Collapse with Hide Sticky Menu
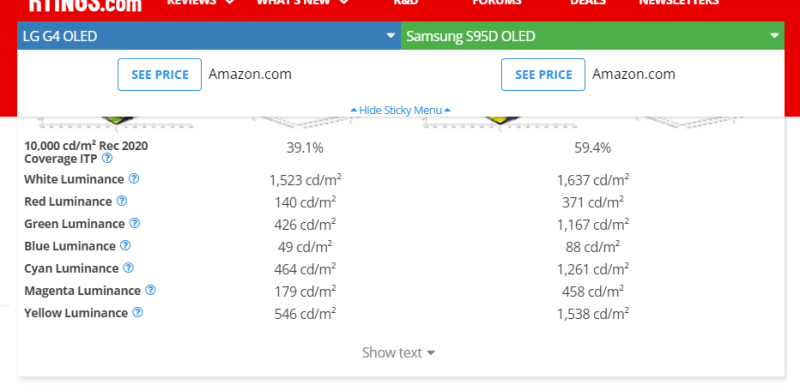The image size is (800, 385). click(x=401, y=110)
